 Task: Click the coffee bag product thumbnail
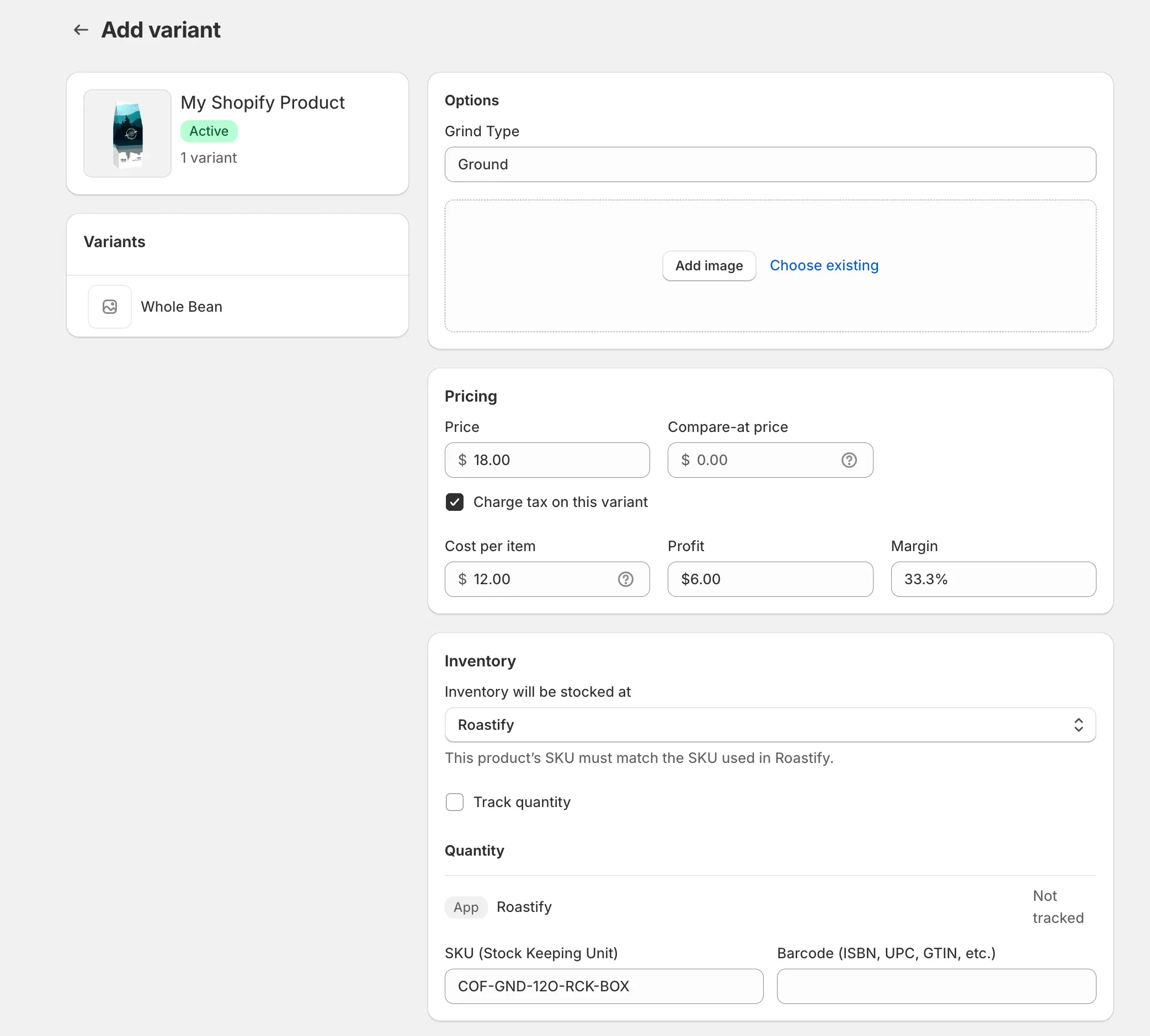127,133
